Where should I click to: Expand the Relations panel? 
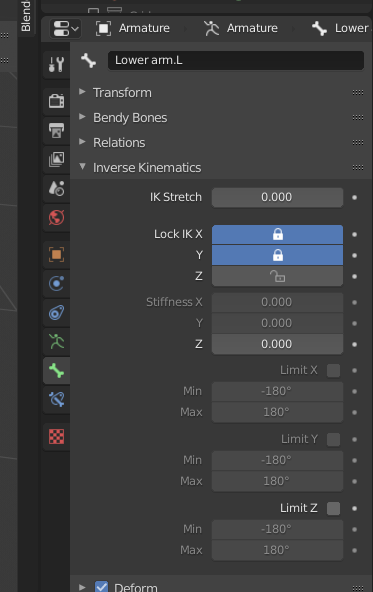coord(82,142)
